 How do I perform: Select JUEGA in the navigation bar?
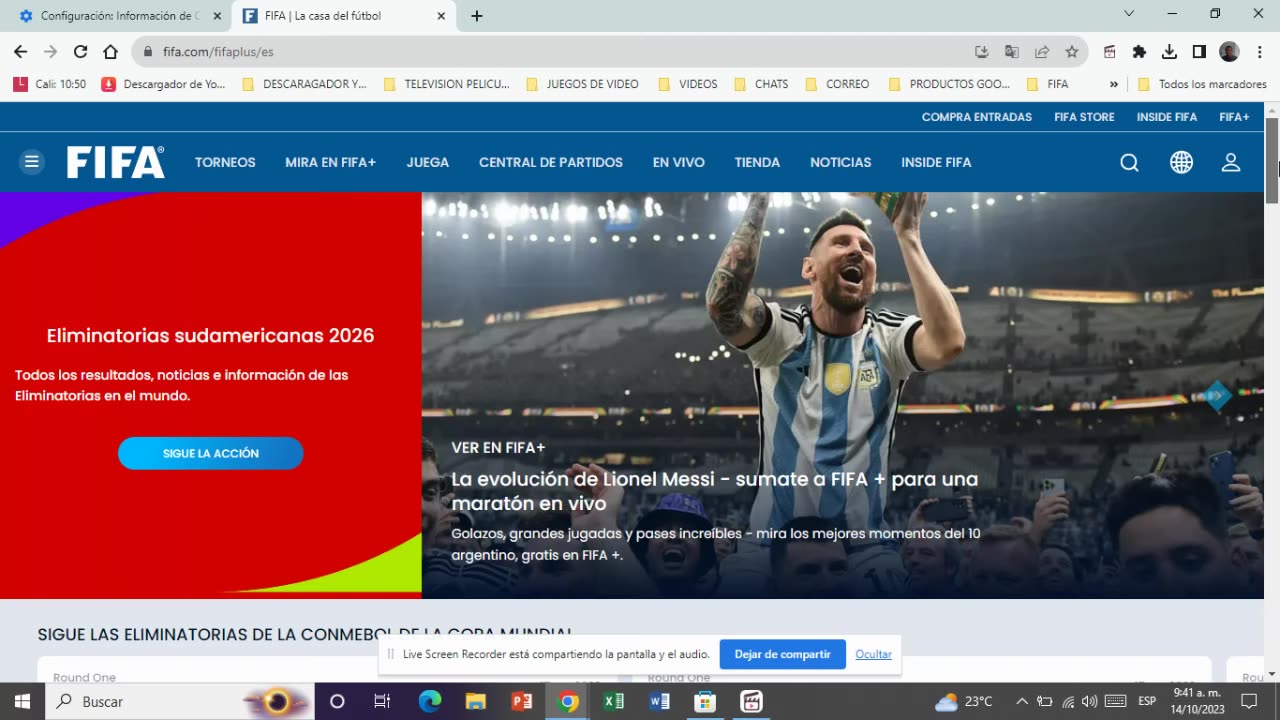[427, 162]
